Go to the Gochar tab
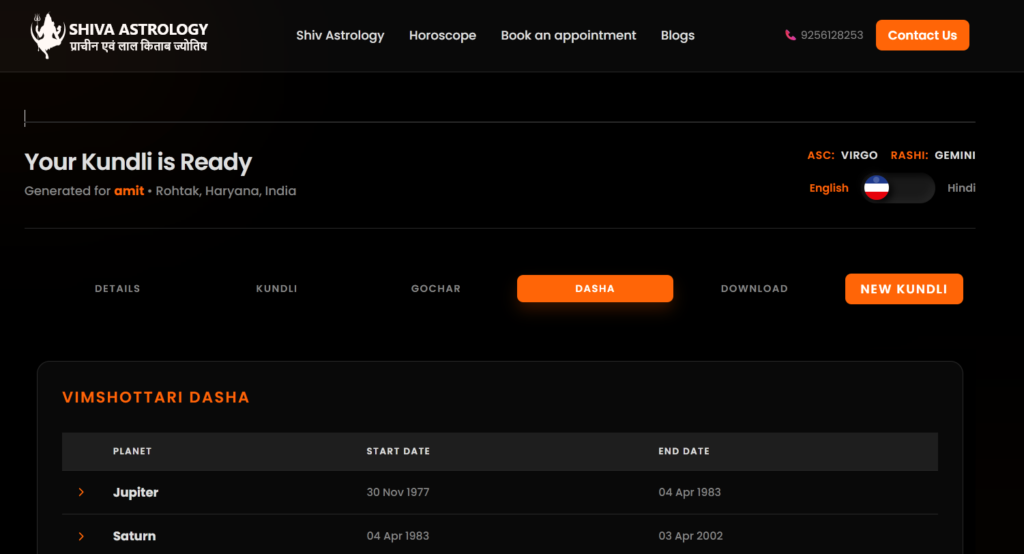 [436, 289]
